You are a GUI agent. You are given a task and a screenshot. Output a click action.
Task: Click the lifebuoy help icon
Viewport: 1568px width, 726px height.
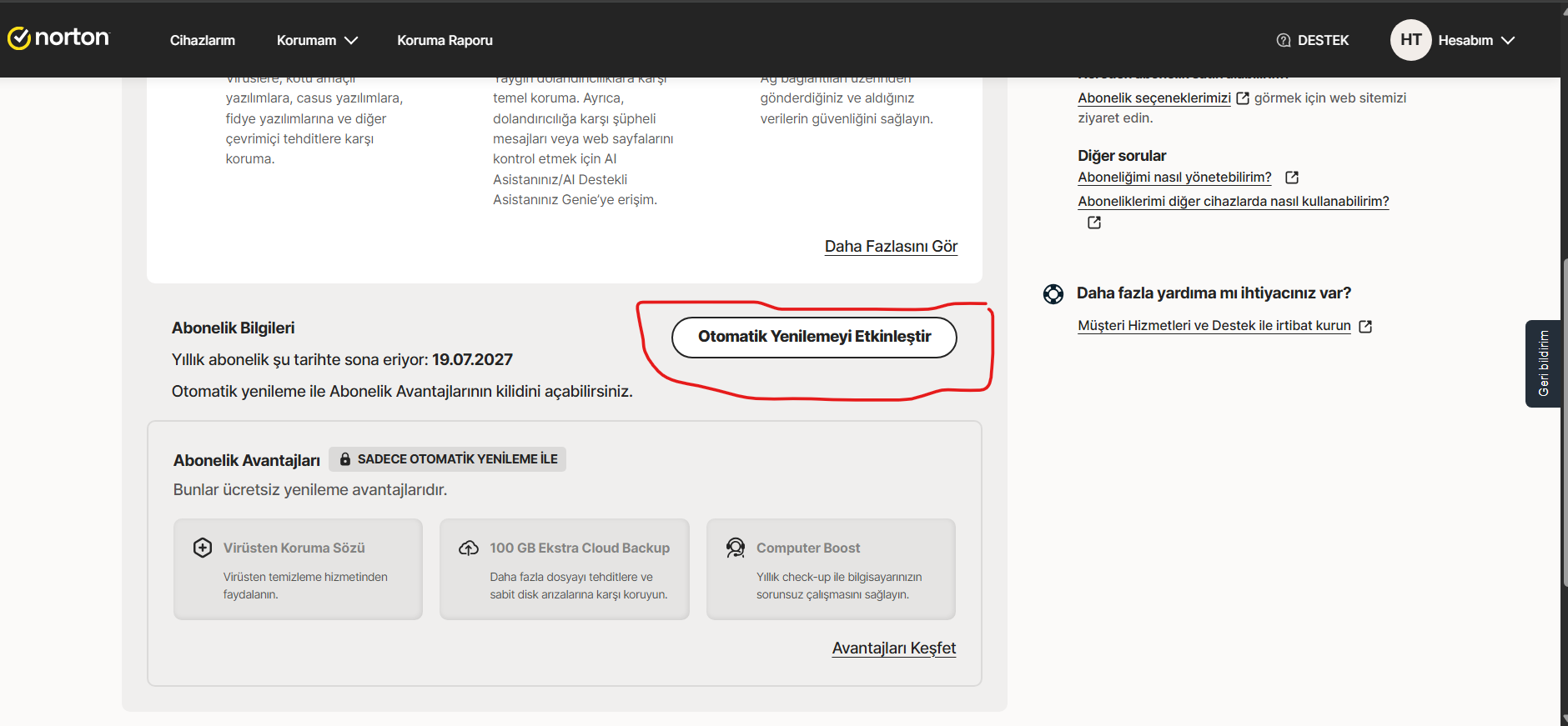pos(1053,293)
